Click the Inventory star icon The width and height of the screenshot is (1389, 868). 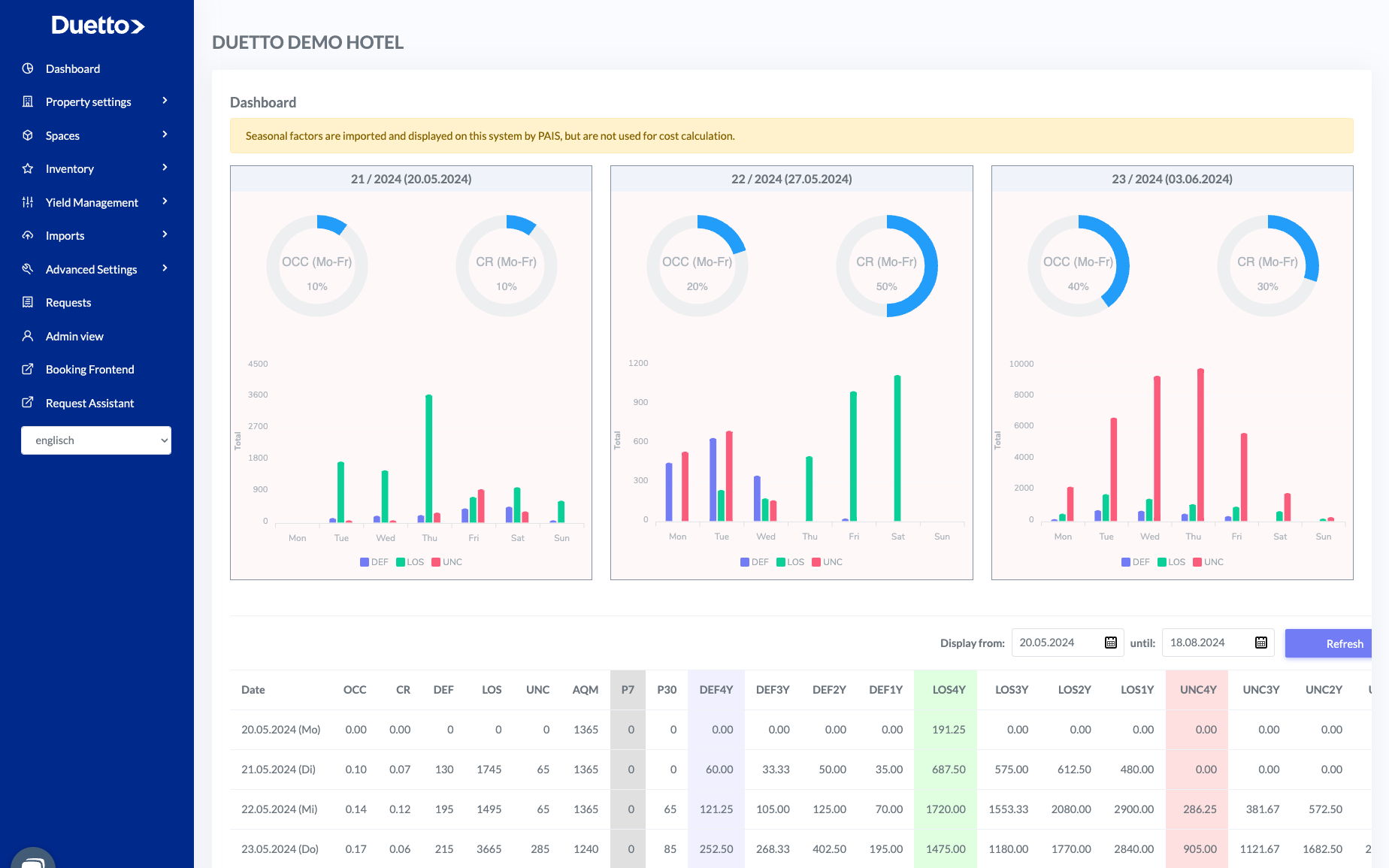(28, 168)
